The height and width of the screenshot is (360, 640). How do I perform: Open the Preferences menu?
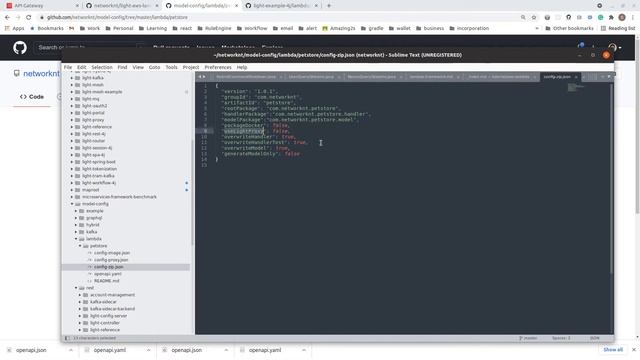click(x=218, y=67)
